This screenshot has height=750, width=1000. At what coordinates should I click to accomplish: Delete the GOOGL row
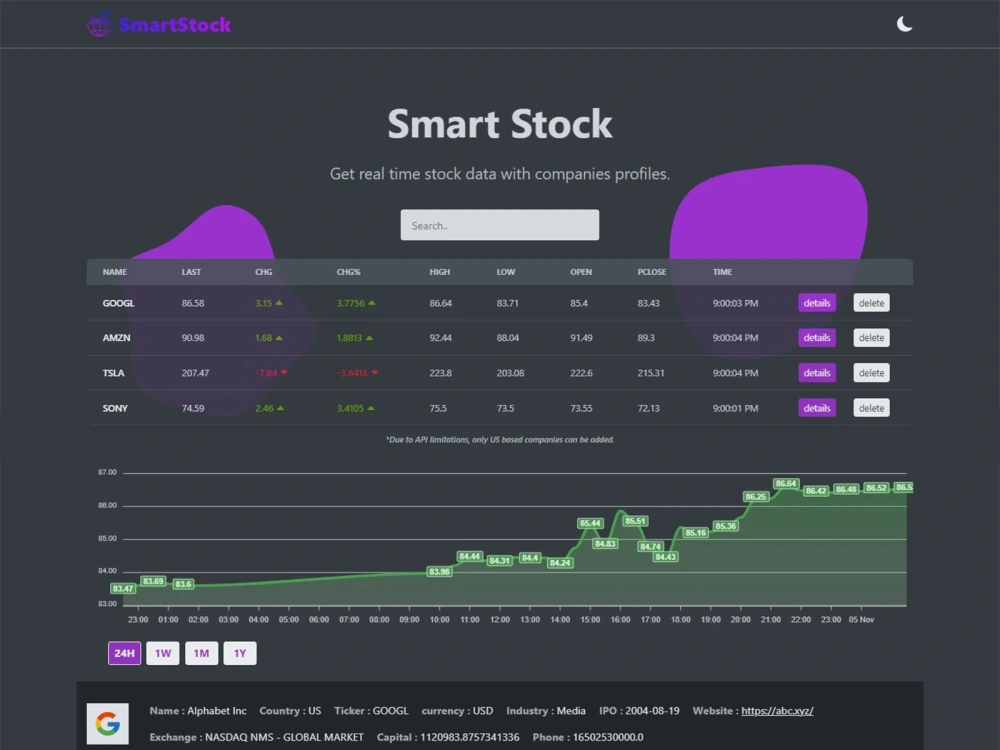point(871,303)
